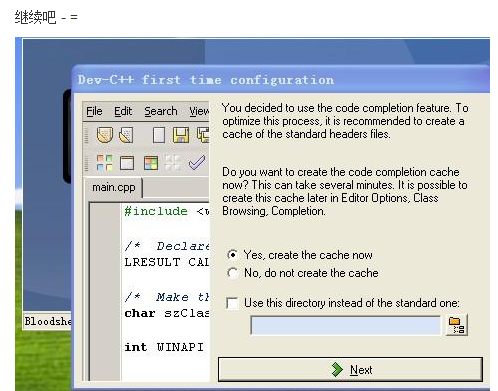
Task: Open the Edit menu in preview
Action: 123,111
